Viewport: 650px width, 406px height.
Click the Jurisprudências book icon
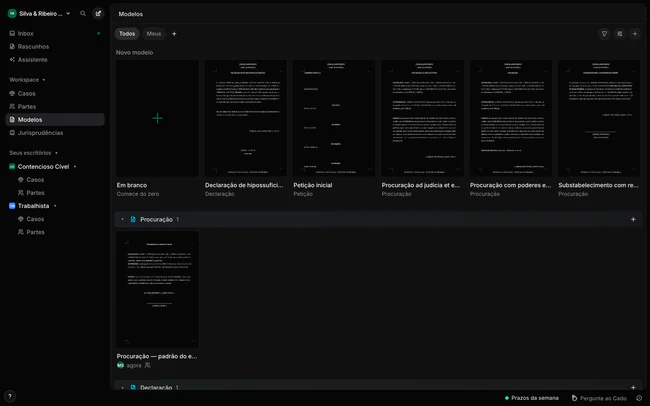pyautogui.click(x=12, y=133)
